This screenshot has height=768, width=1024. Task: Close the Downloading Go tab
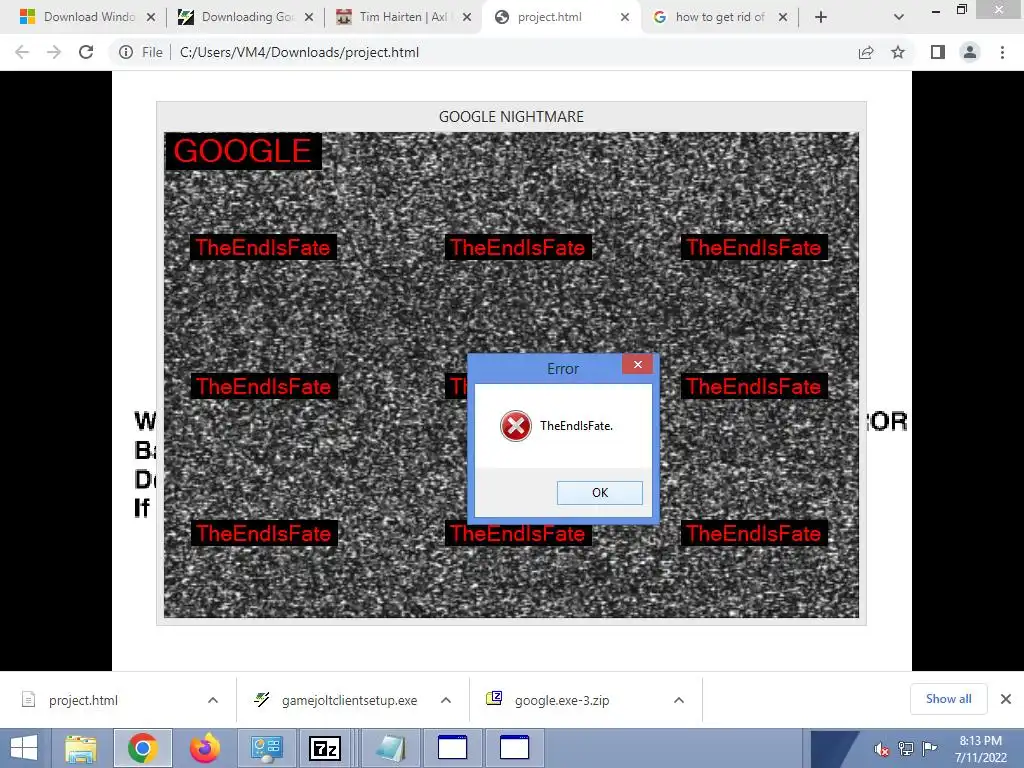click(x=309, y=17)
